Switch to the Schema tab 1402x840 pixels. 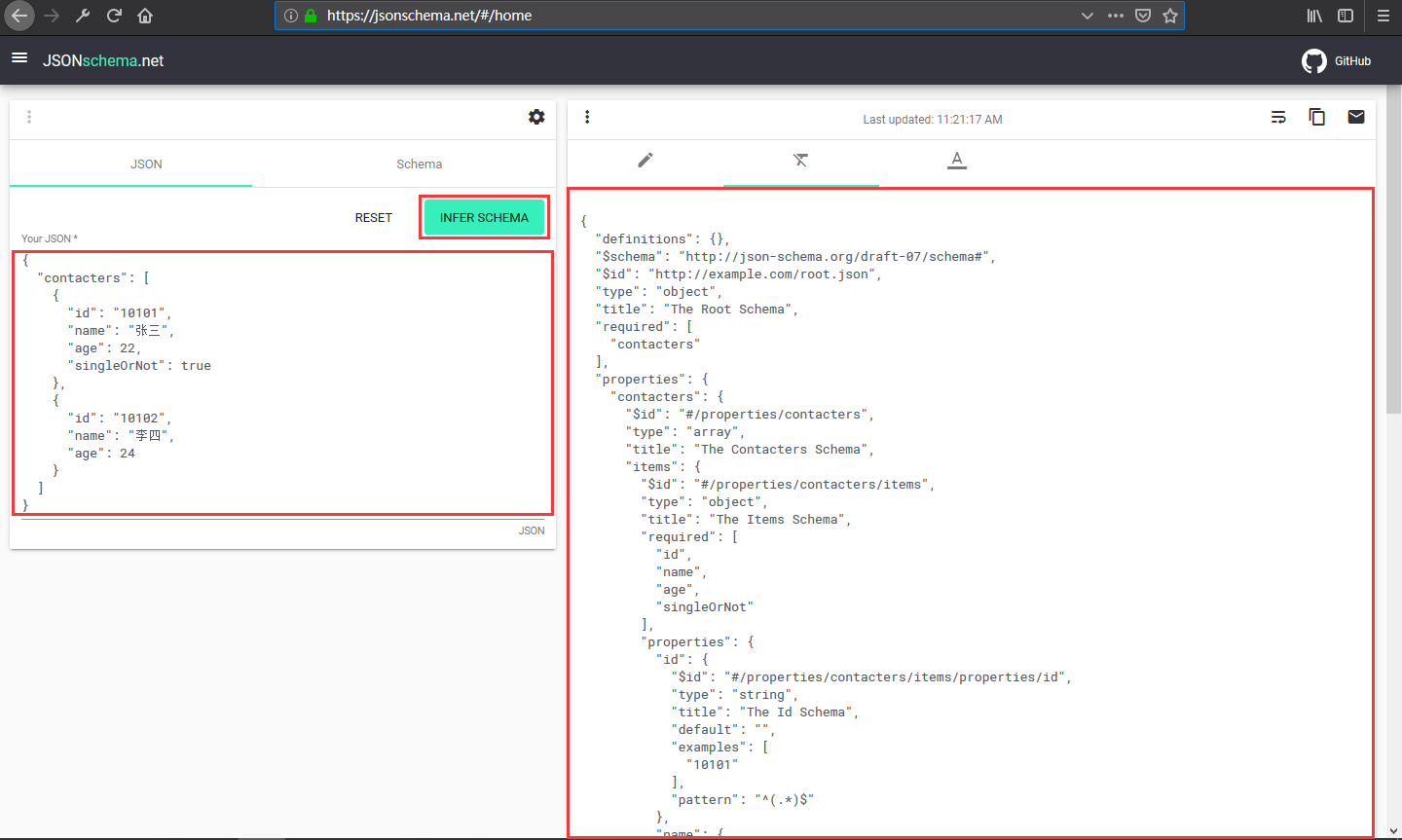click(419, 164)
